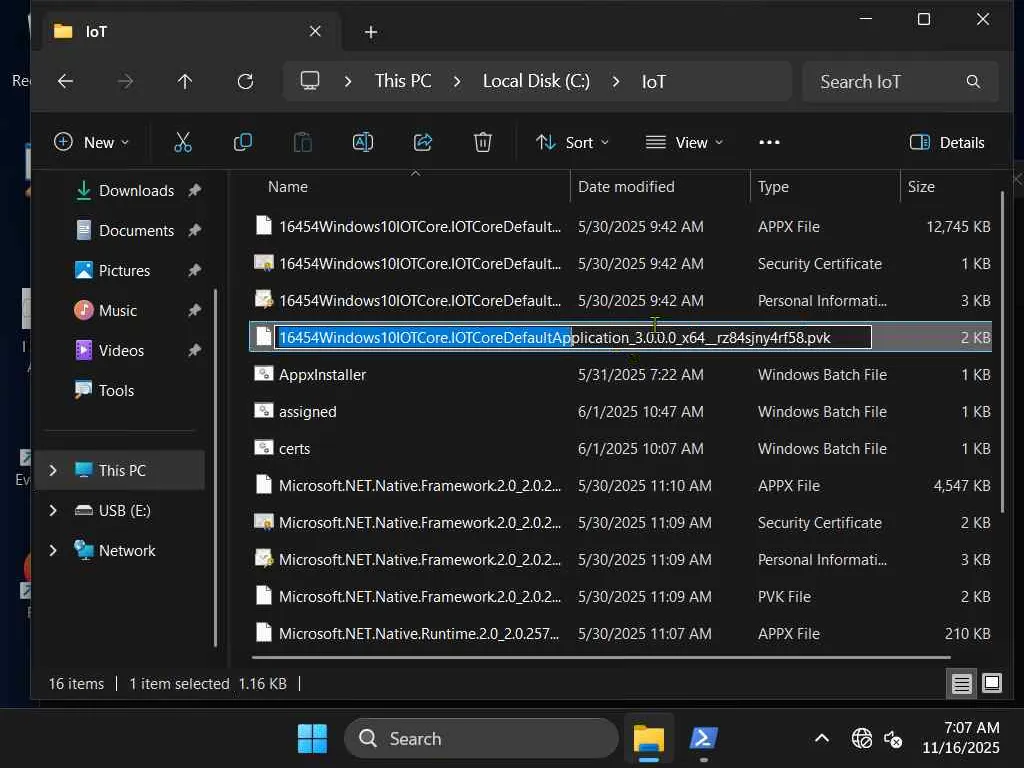Click File Explorer icon on taskbar

[x=648, y=739]
